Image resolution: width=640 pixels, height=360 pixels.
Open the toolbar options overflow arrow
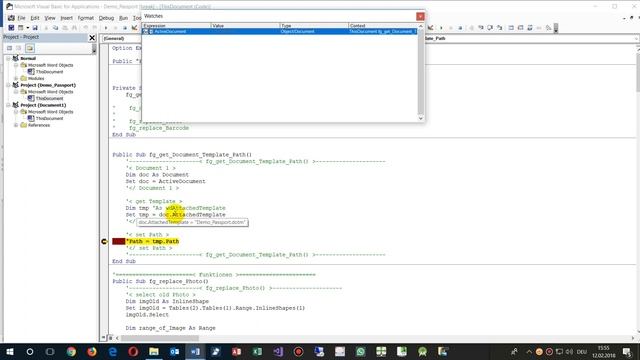point(556,28)
